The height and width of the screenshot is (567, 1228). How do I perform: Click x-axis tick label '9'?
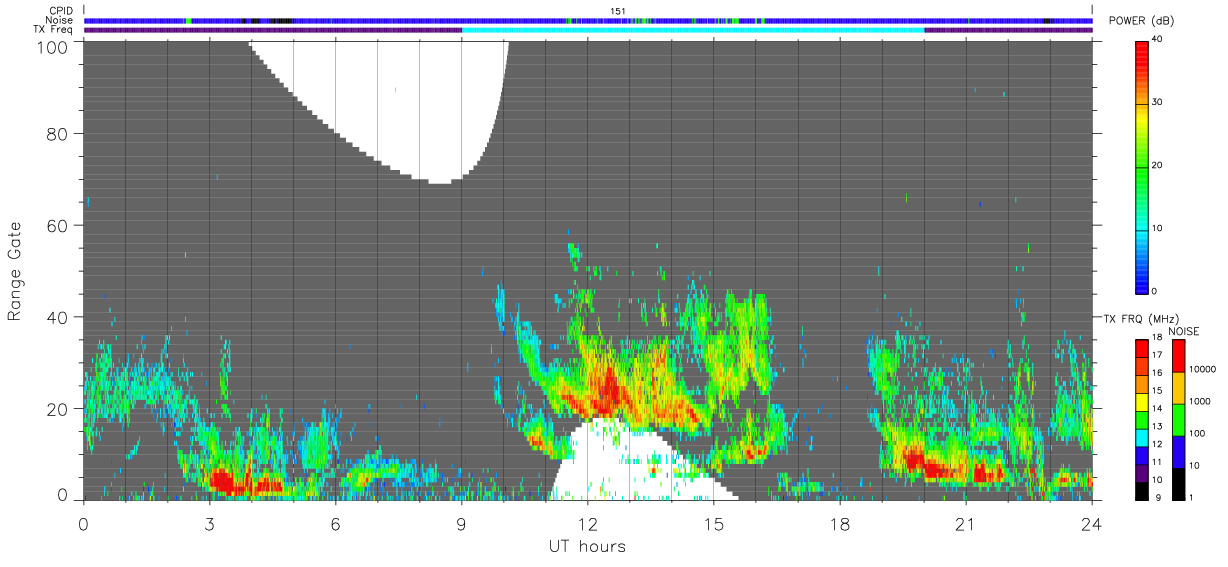click(x=461, y=524)
